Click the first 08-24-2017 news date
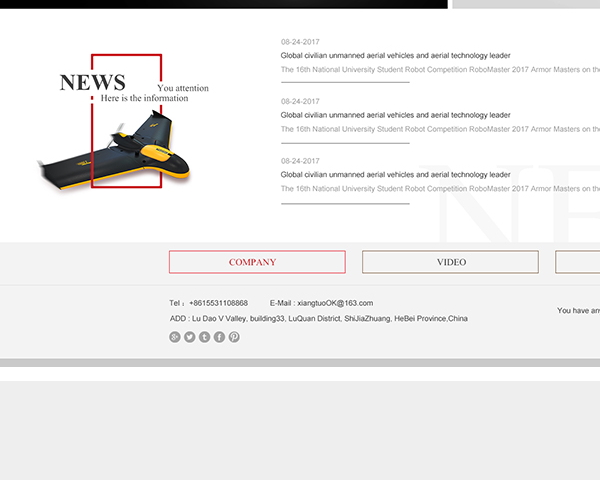 coord(300,42)
